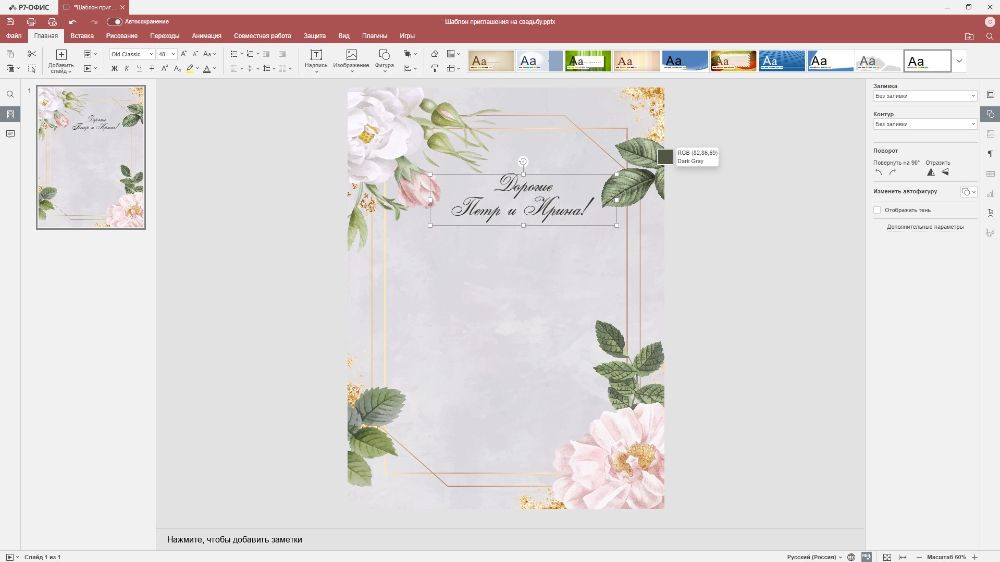Toggle the Автосохранение switch
Viewport: 1000px width, 562px height.
pos(115,21)
